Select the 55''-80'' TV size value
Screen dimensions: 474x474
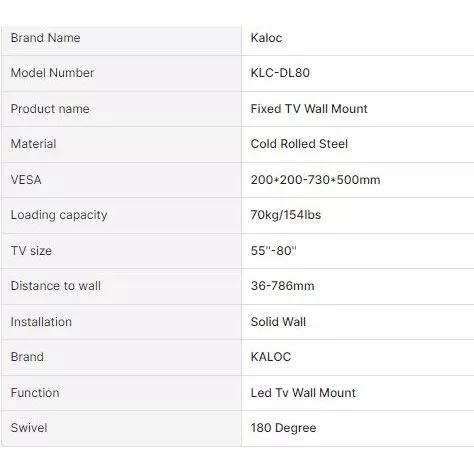pos(273,251)
